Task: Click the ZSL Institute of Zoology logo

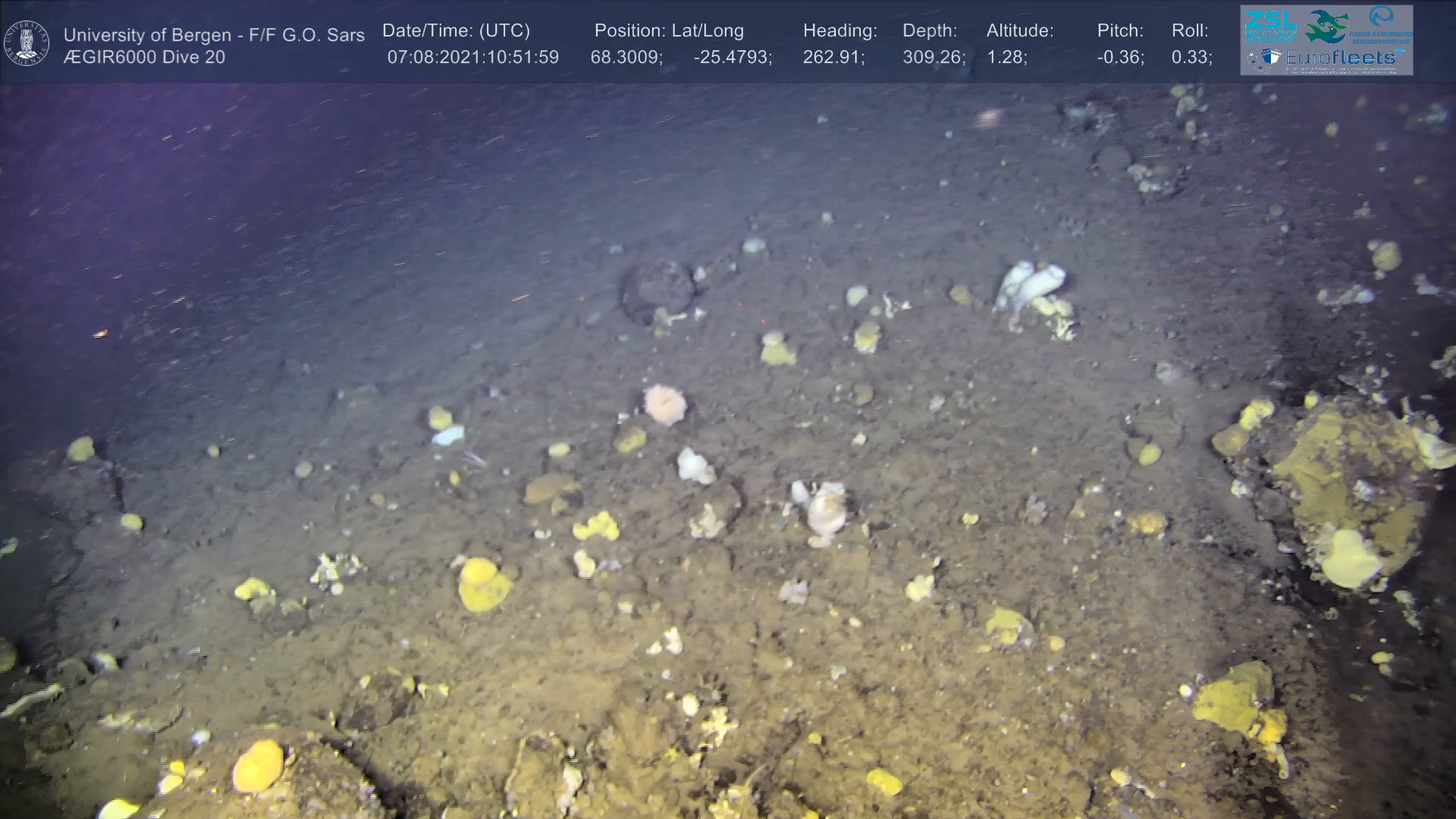Action: pos(1270,25)
